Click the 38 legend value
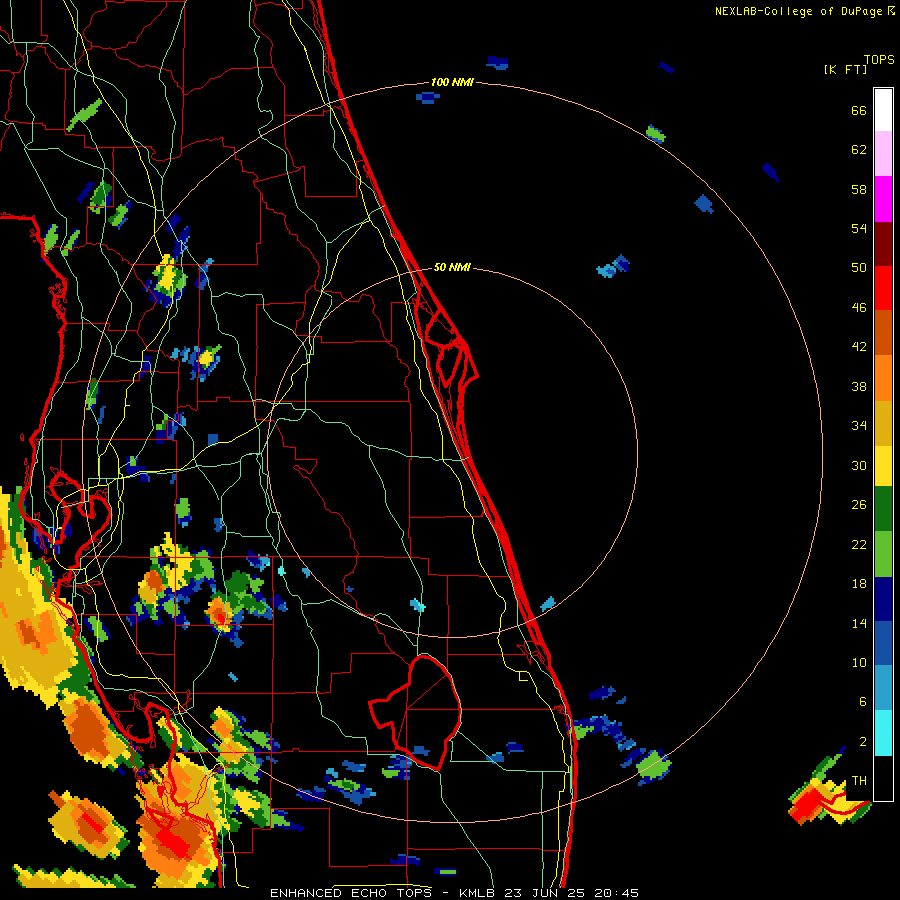The height and width of the screenshot is (900, 900). point(859,386)
